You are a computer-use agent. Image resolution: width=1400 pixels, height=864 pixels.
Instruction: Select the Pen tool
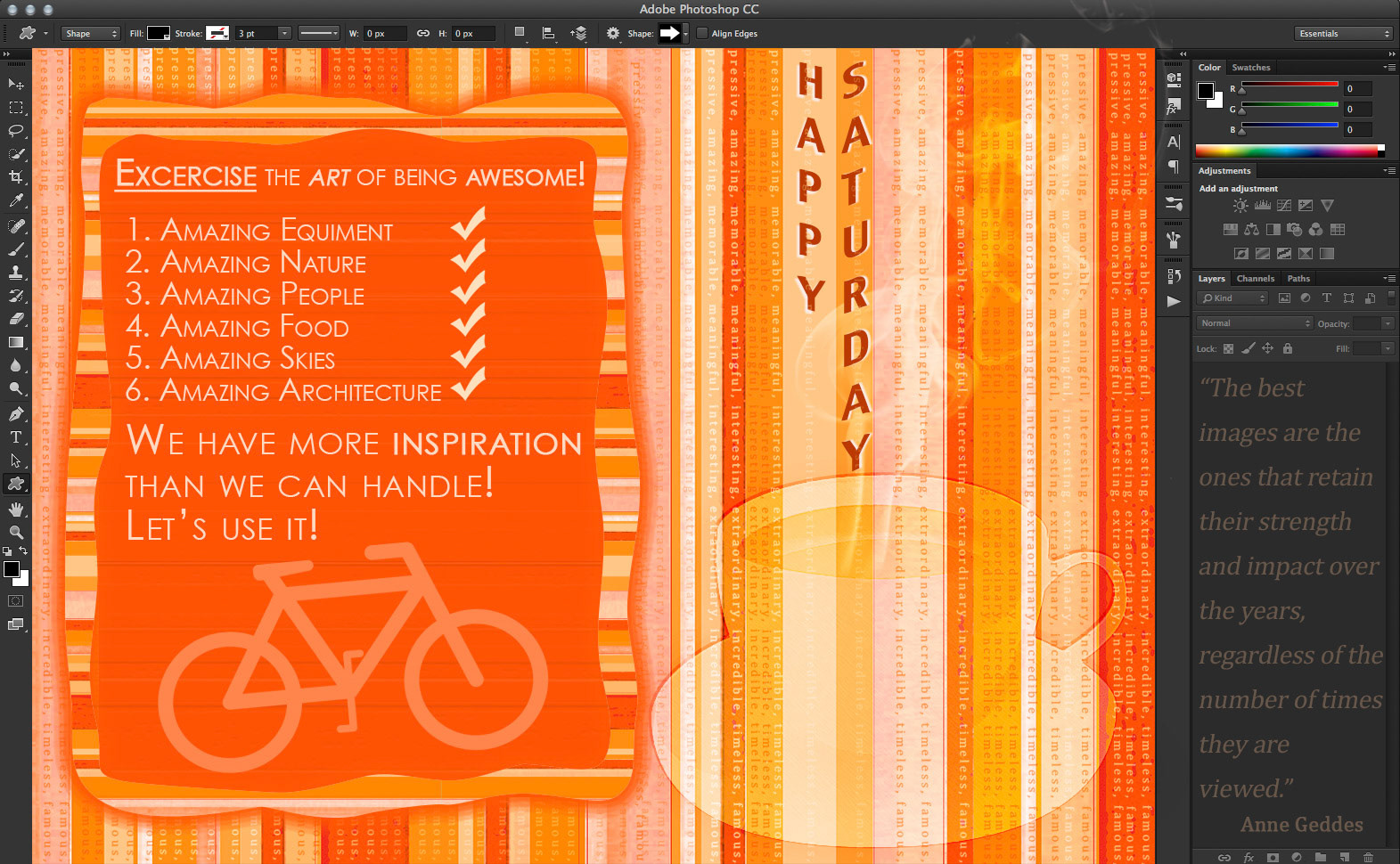15,414
